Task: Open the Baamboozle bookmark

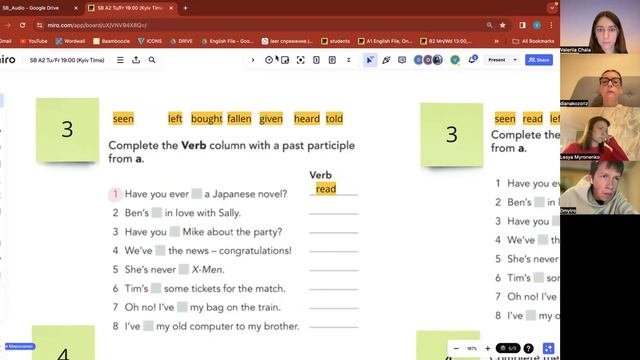Action: point(111,41)
